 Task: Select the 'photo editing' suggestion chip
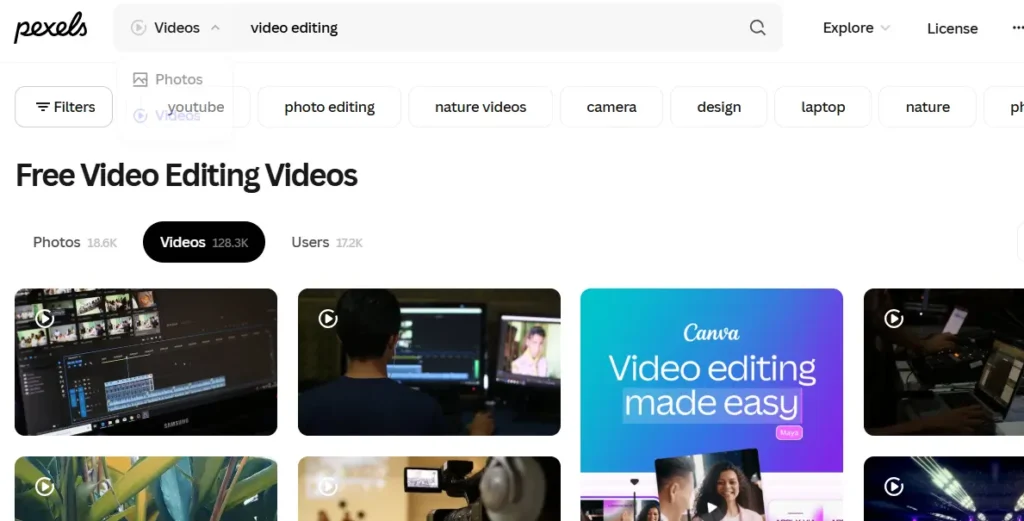pyautogui.click(x=329, y=106)
